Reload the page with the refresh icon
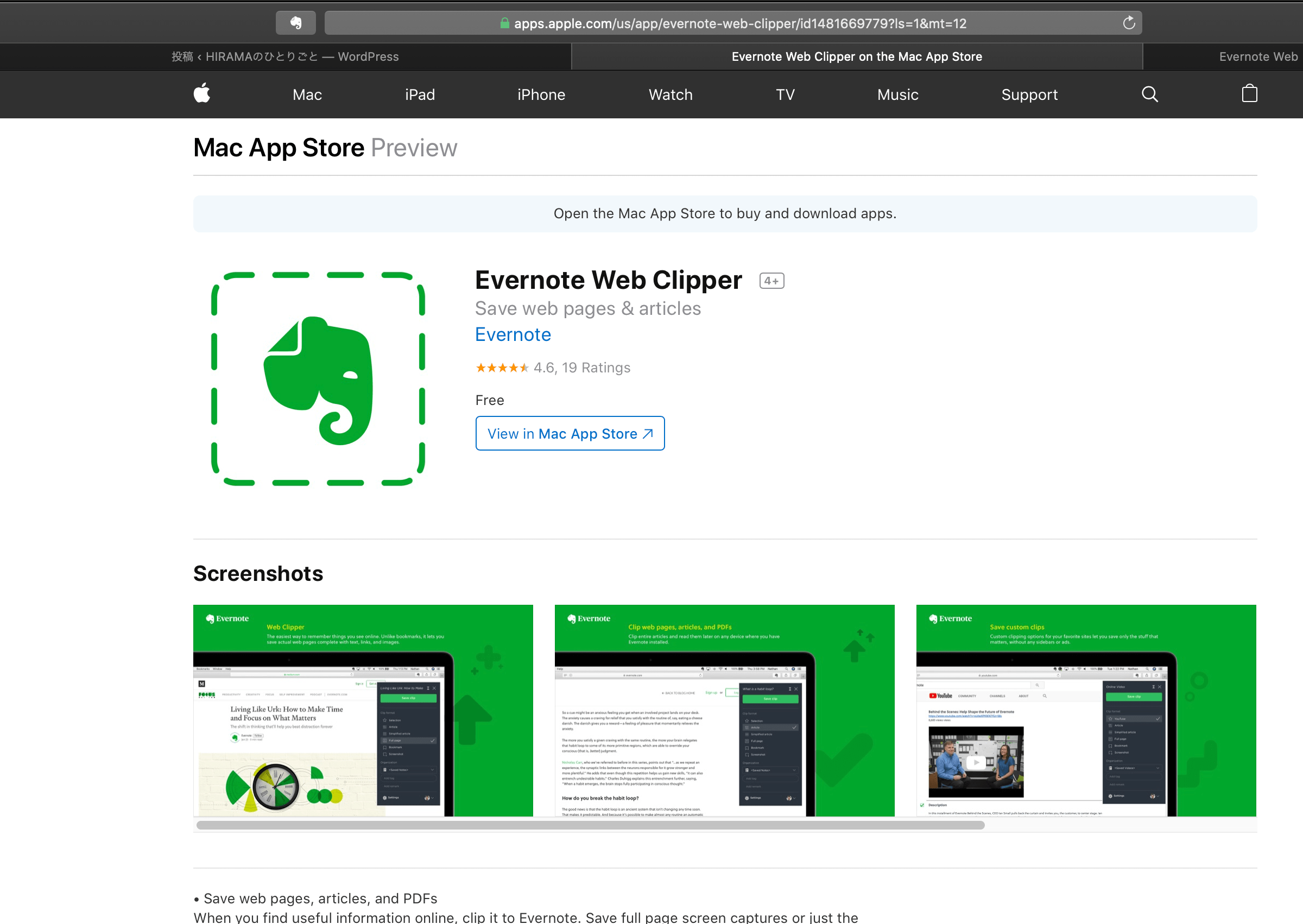 pyautogui.click(x=1129, y=23)
